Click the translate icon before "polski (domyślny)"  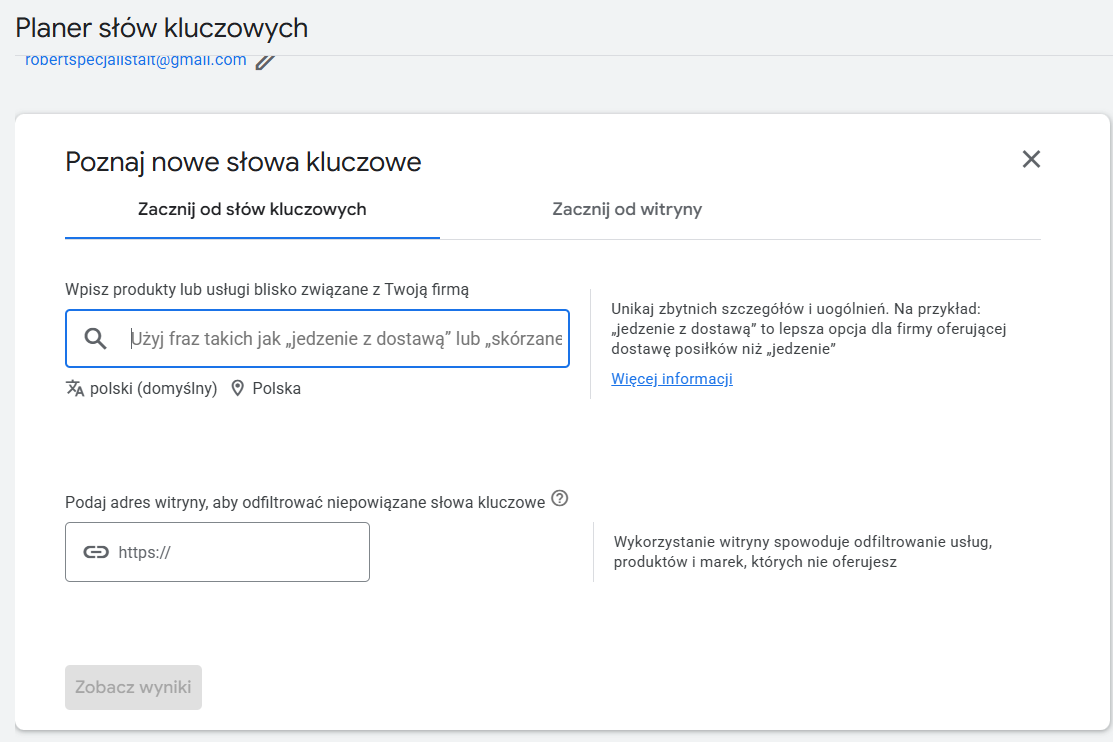coord(75,388)
